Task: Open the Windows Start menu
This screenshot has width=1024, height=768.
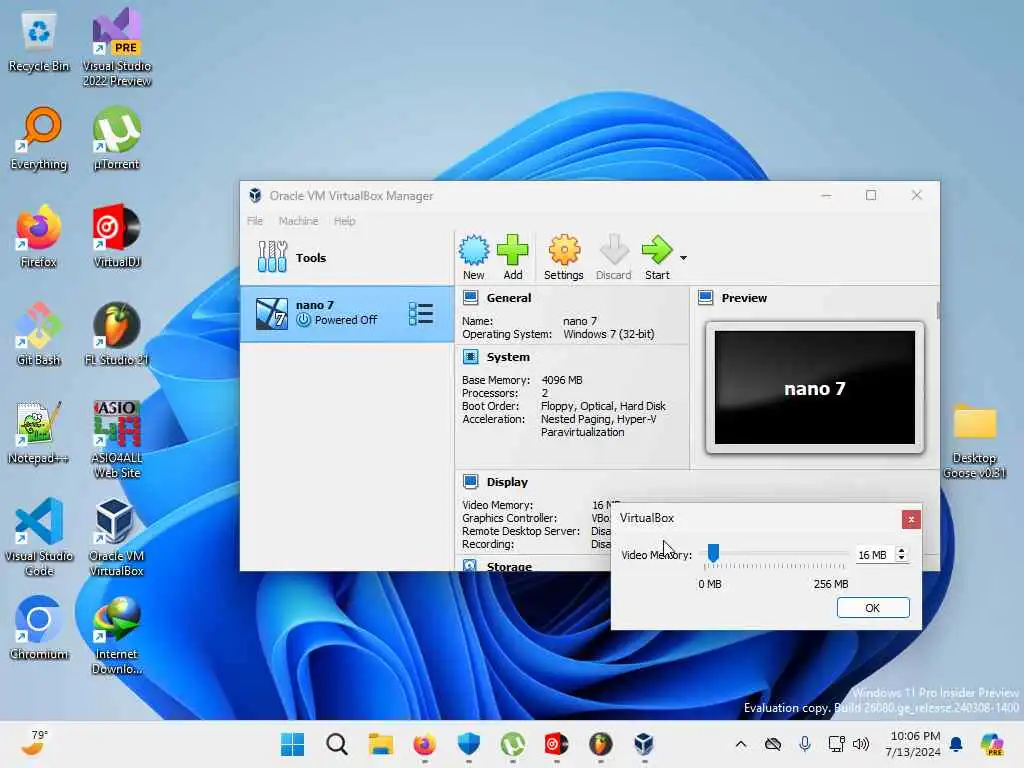Action: 292,744
